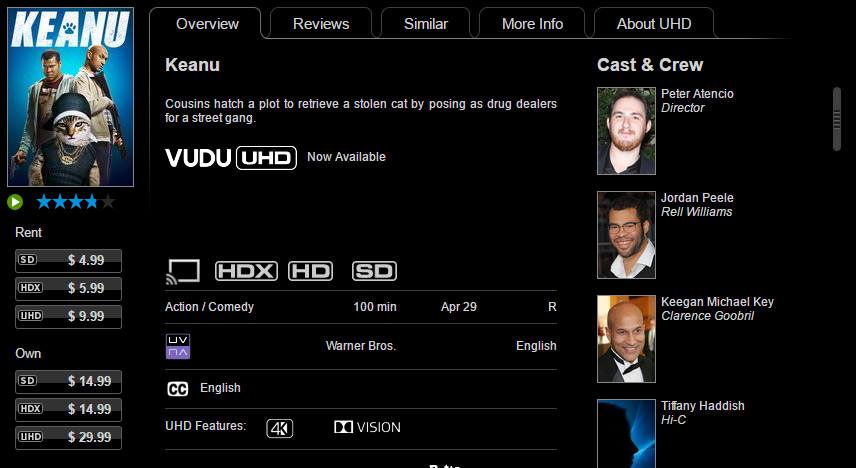The width and height of the screenshot is (856, 468).
Task: Click the English closed caption language text
Action: tap(220, 388)
